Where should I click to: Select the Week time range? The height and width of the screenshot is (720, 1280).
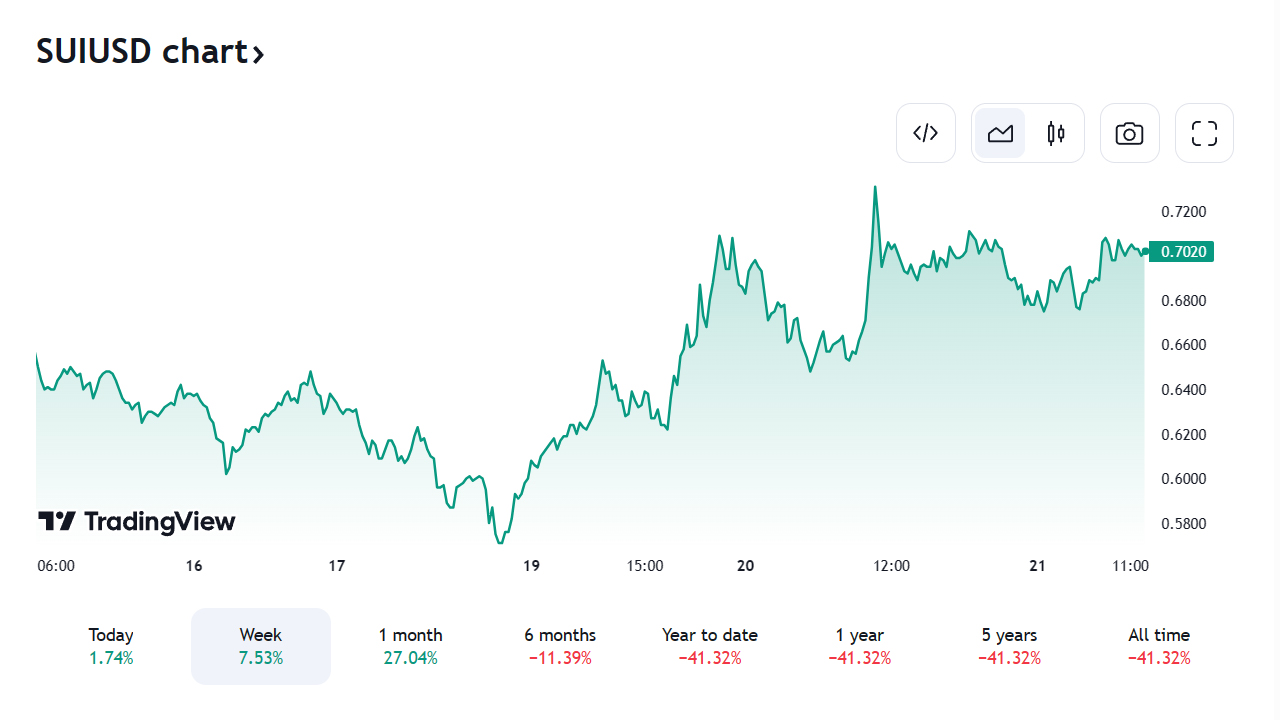(261, 646)
